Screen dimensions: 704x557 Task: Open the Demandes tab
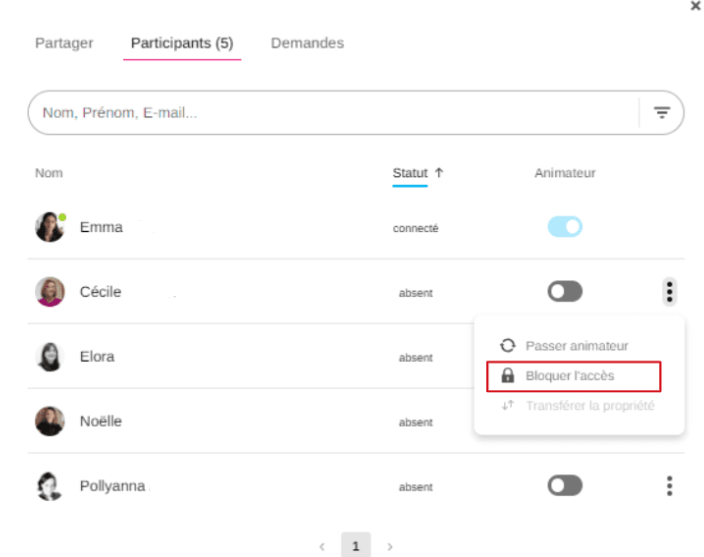pyautogui.click(x=307, y=43)
